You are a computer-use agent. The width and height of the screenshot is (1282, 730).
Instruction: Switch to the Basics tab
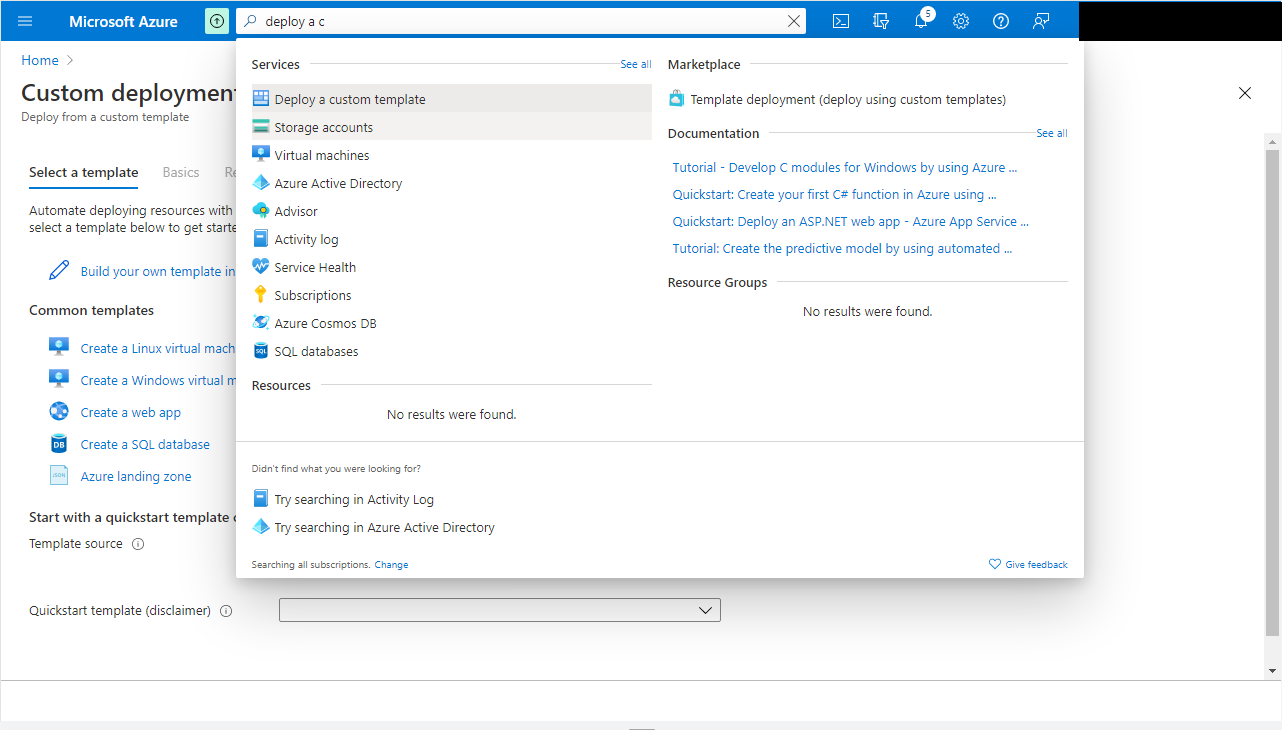pyautogui.click(x=181, y=172)
